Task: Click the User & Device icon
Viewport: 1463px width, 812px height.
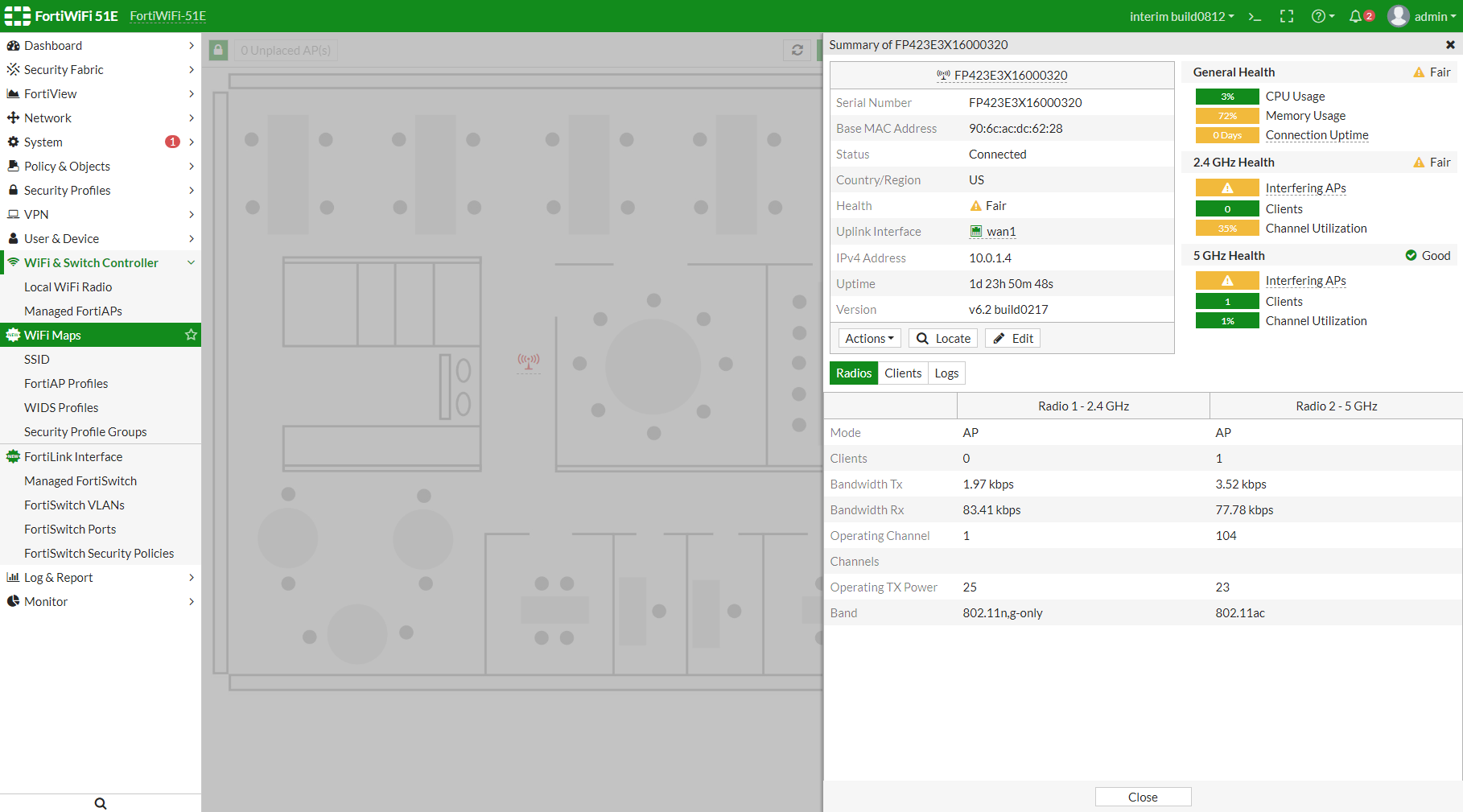Action: 13,239
